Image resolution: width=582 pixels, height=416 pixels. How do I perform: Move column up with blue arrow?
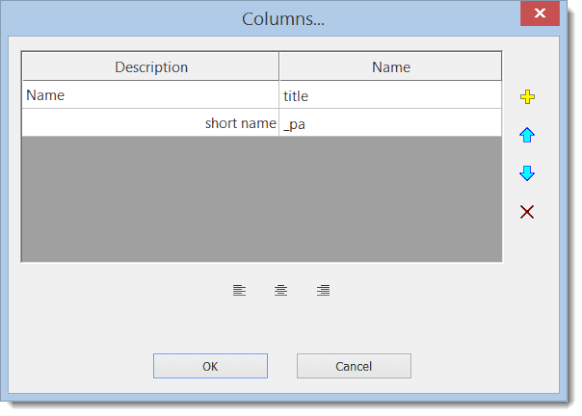click(x=527, y=135)
